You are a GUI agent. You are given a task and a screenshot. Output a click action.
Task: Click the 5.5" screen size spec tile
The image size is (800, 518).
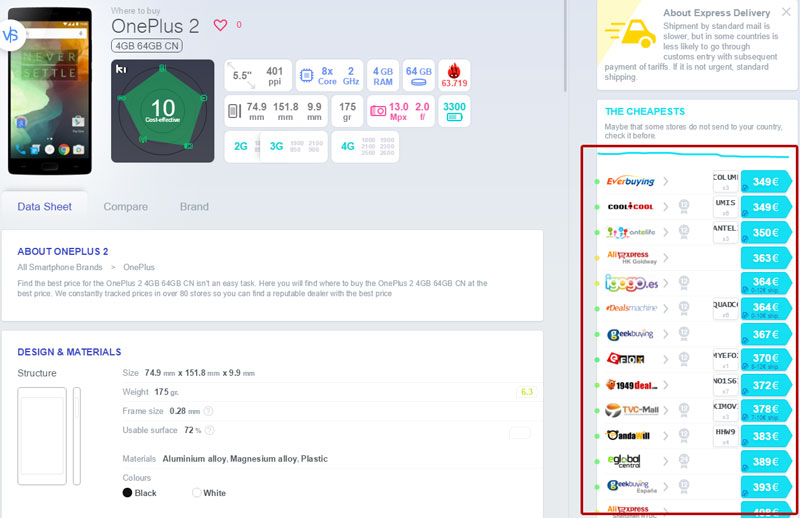pyautogui.click(x=258, y=76)
